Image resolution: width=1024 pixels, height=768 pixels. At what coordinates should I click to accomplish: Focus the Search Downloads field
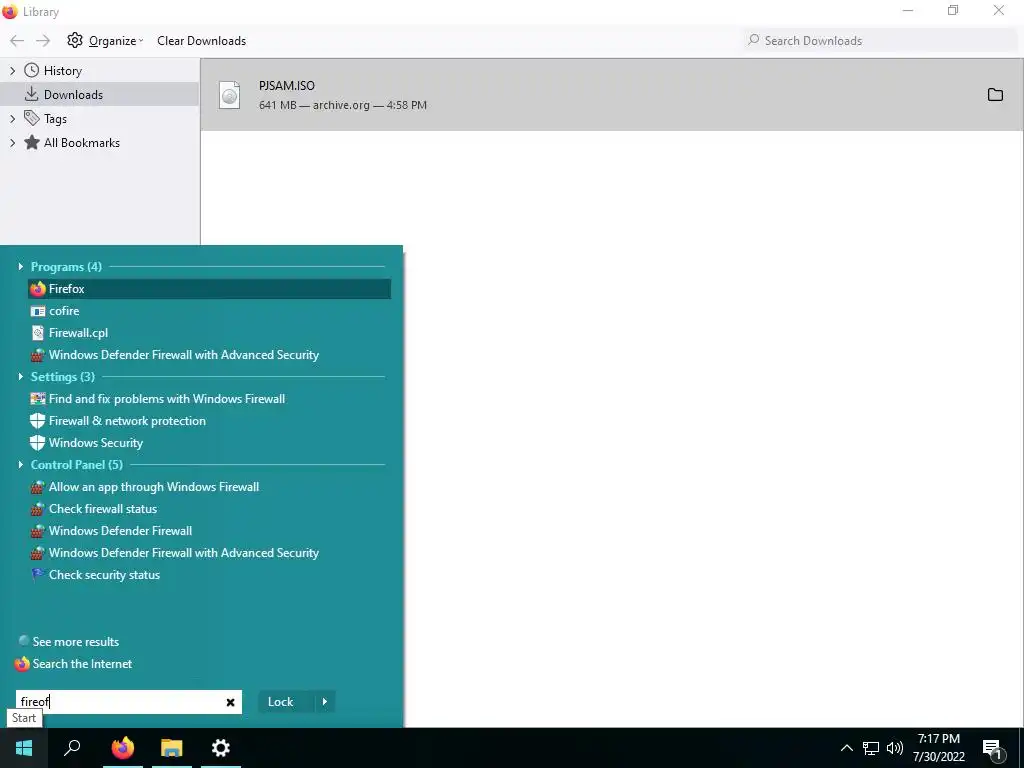click(x=880, y=40)
